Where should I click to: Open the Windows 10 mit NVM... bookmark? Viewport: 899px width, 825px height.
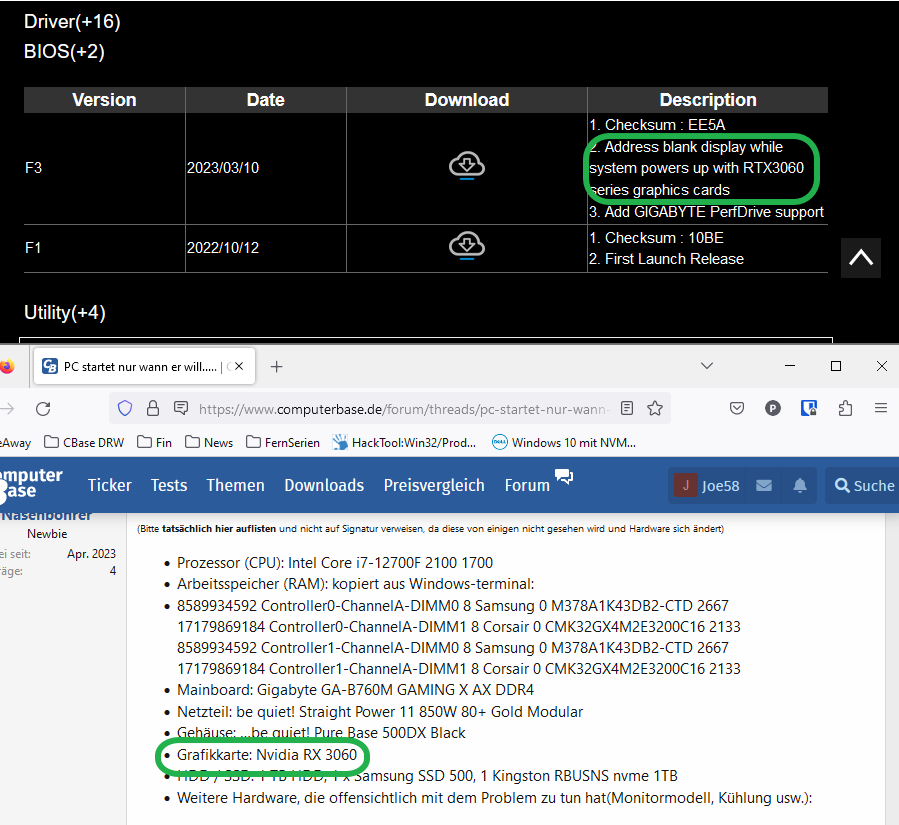pyautogui.click(x=564, y=443)
